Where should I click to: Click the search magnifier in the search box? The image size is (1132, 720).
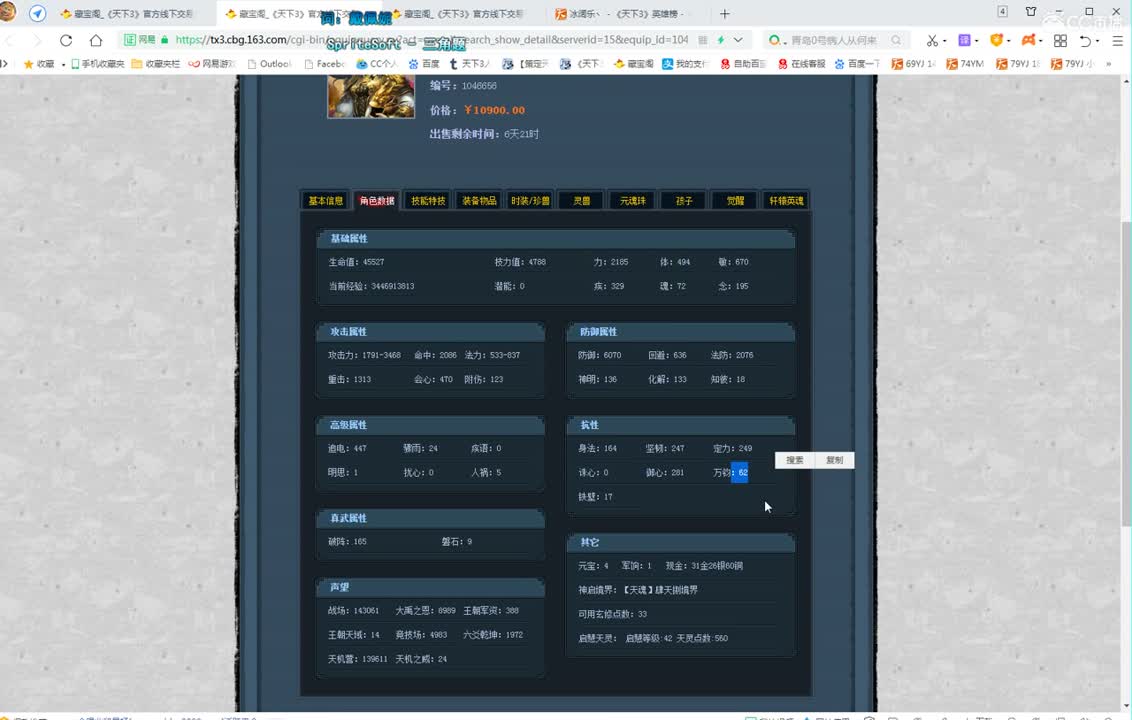(x=897, y=40)
